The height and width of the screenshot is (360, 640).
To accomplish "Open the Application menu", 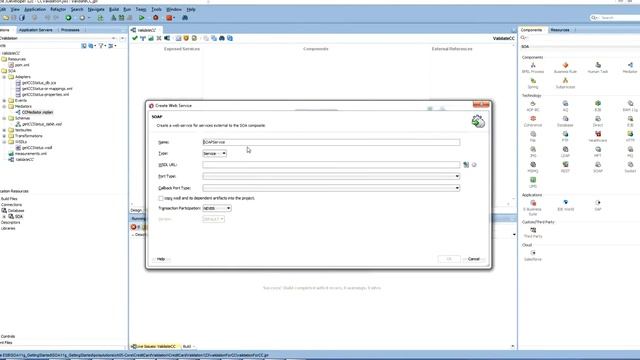I will coord(35,9).
